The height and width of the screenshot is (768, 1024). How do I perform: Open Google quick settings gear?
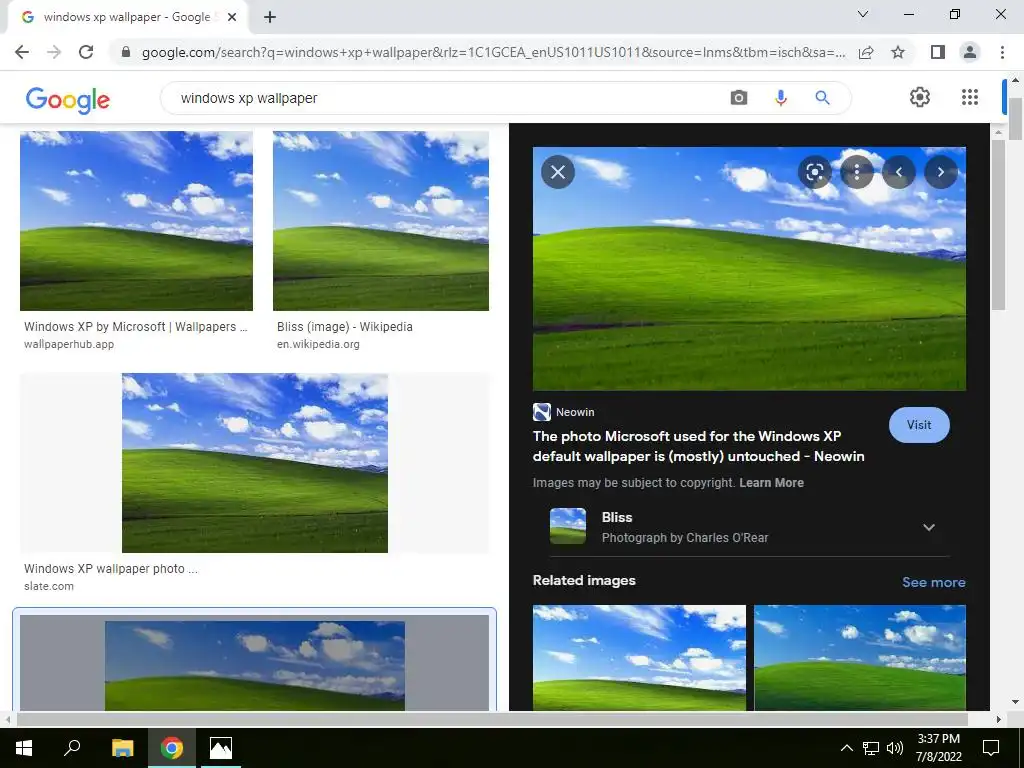coord(920,97)
